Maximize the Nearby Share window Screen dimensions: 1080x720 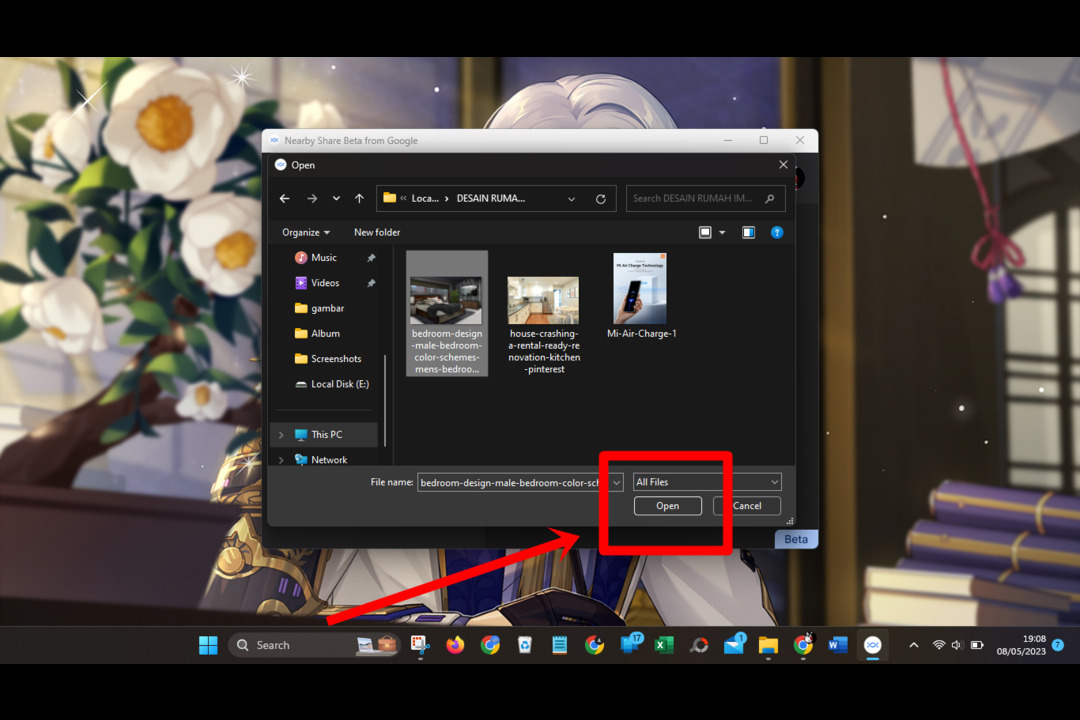764,141
